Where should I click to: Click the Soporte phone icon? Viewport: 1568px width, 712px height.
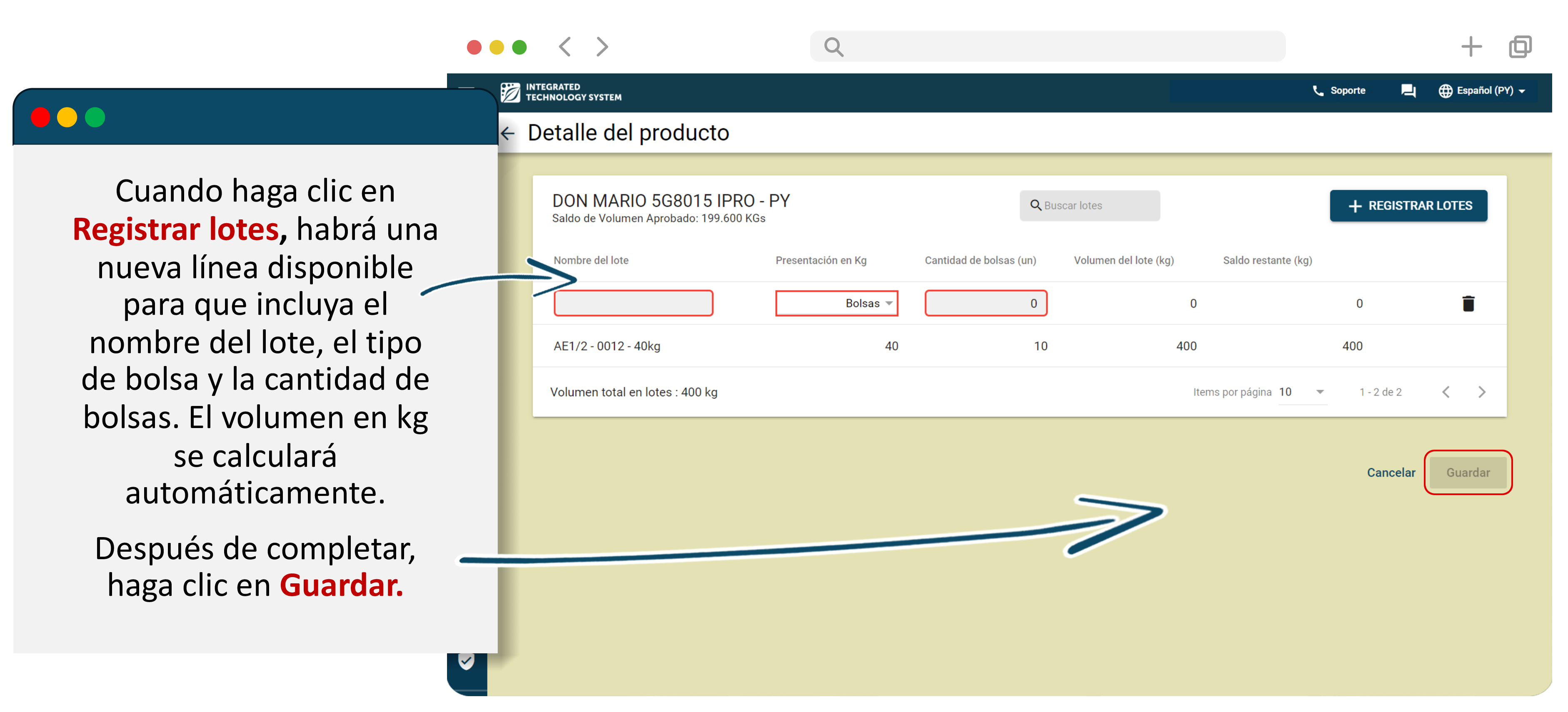click(x=1318, y=91)
